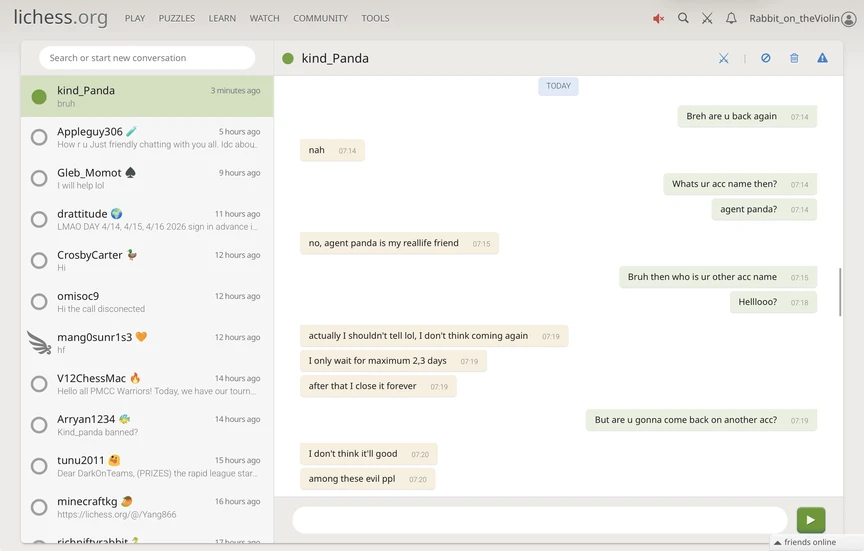
Task: Go to kind_Panda's profile from the header
Action: point(335,58)
